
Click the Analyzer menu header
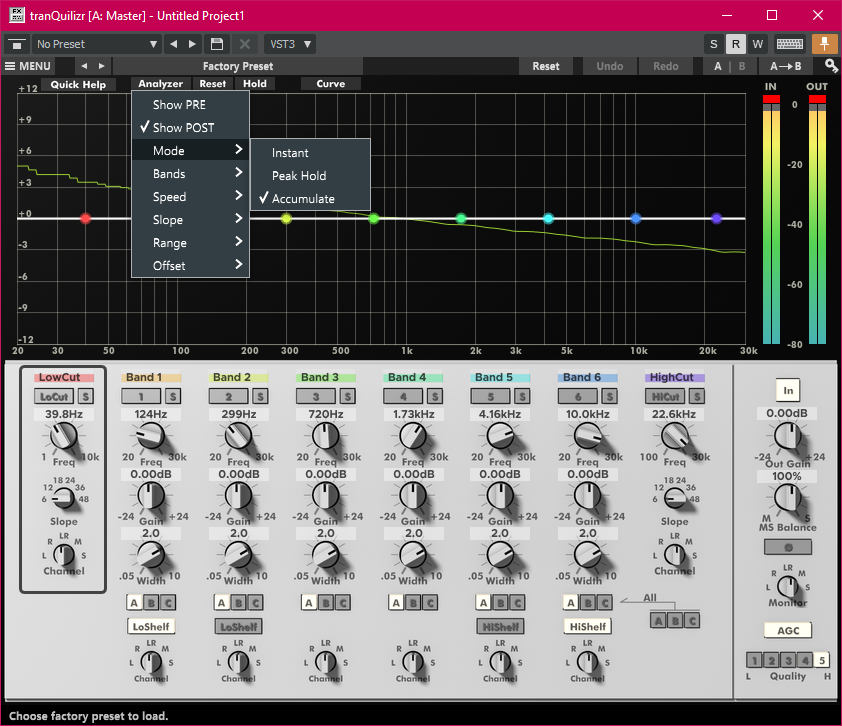click(161, 84)
